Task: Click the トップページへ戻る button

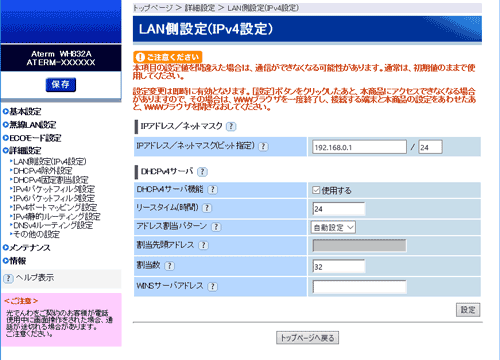Action: (307, 338)
